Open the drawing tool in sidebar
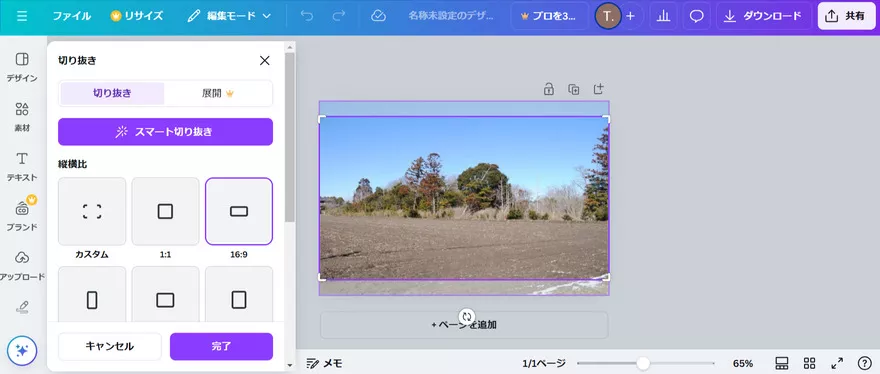The image size is (880, 374). coord(22,307)
